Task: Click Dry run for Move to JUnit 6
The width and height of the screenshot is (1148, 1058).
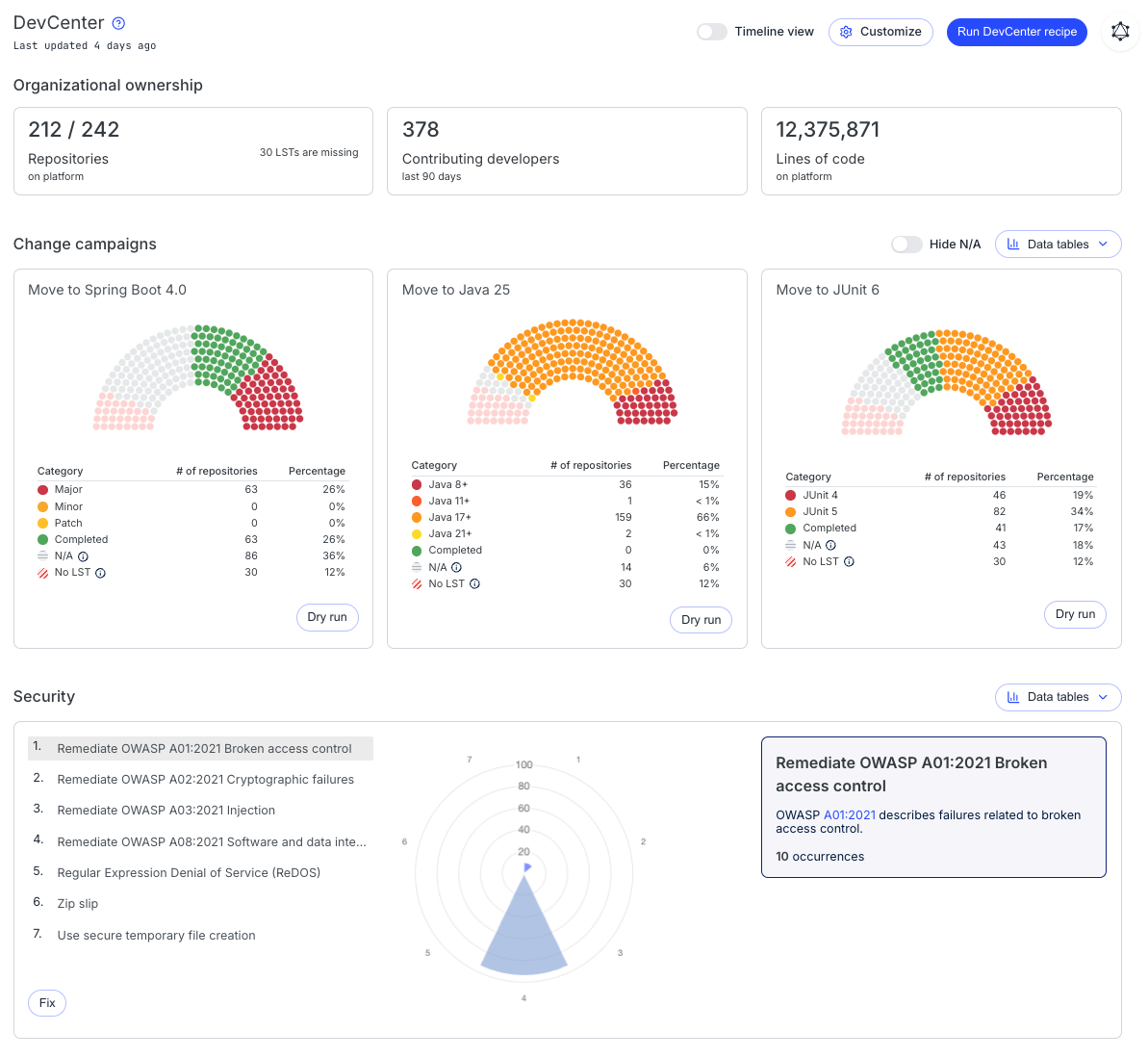Action: [1075, 614]
